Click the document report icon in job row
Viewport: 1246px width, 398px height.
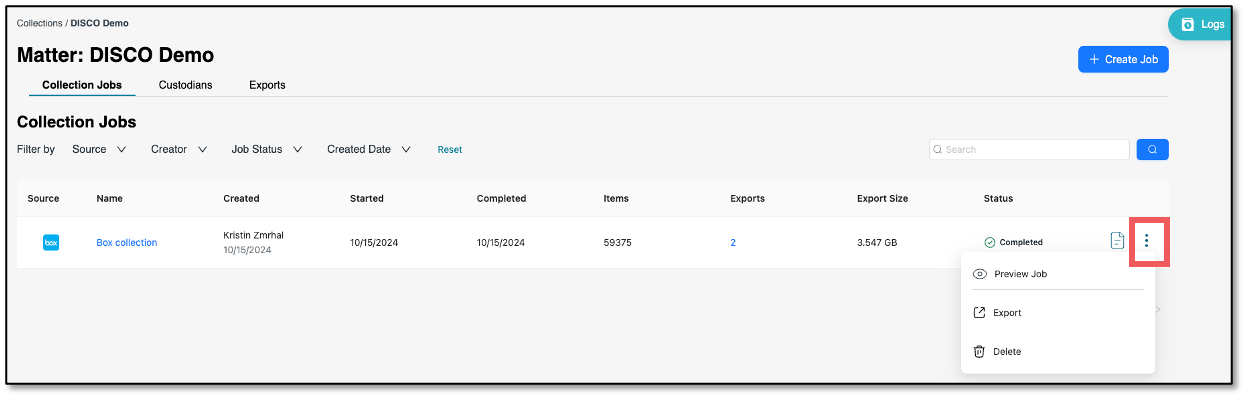(x=1117, y=241)
